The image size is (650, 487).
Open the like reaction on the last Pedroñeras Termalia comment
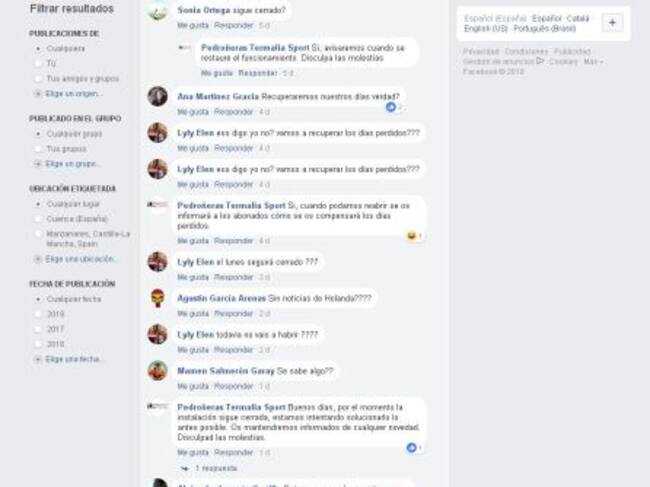coord(411,448)
